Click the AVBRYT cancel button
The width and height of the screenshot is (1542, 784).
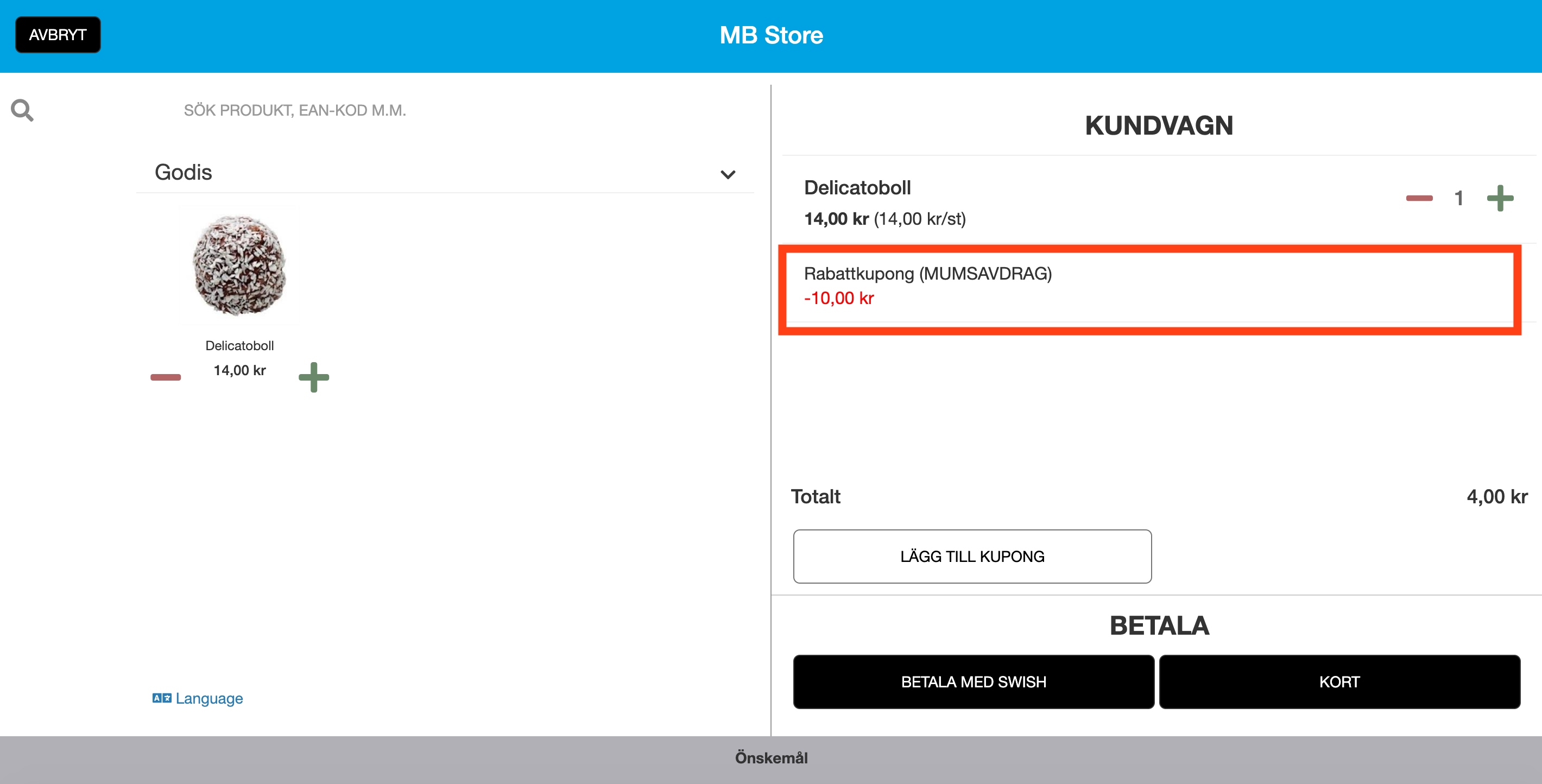[x=58, y=35]
